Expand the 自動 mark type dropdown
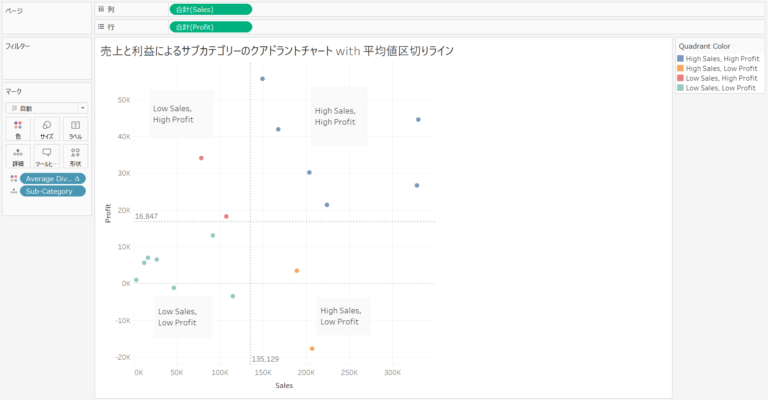Image resolution: width=768 pixels, height=400 pixels. 46,107
